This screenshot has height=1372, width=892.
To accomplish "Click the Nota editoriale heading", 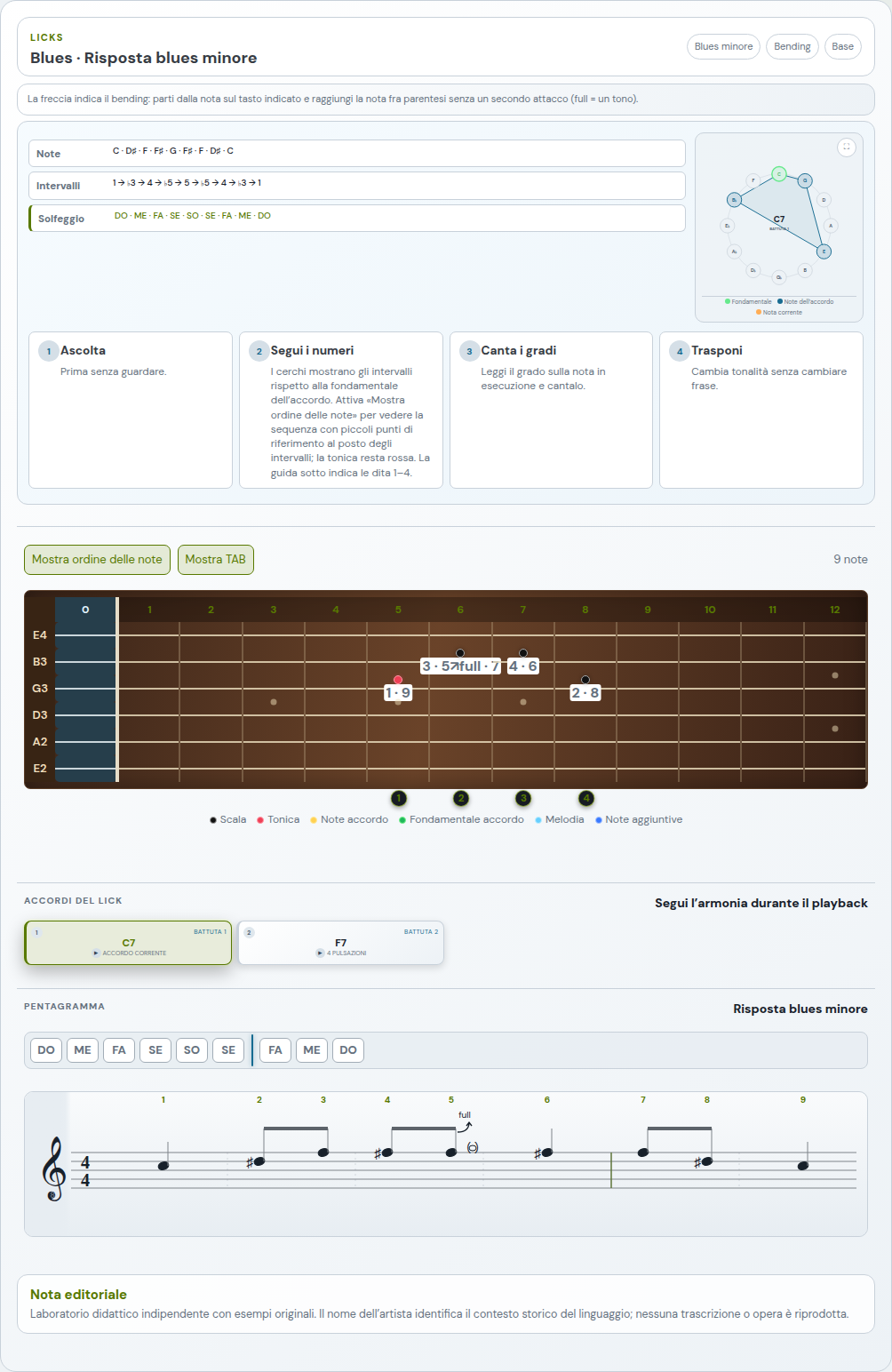I will tap(78, 1295).
